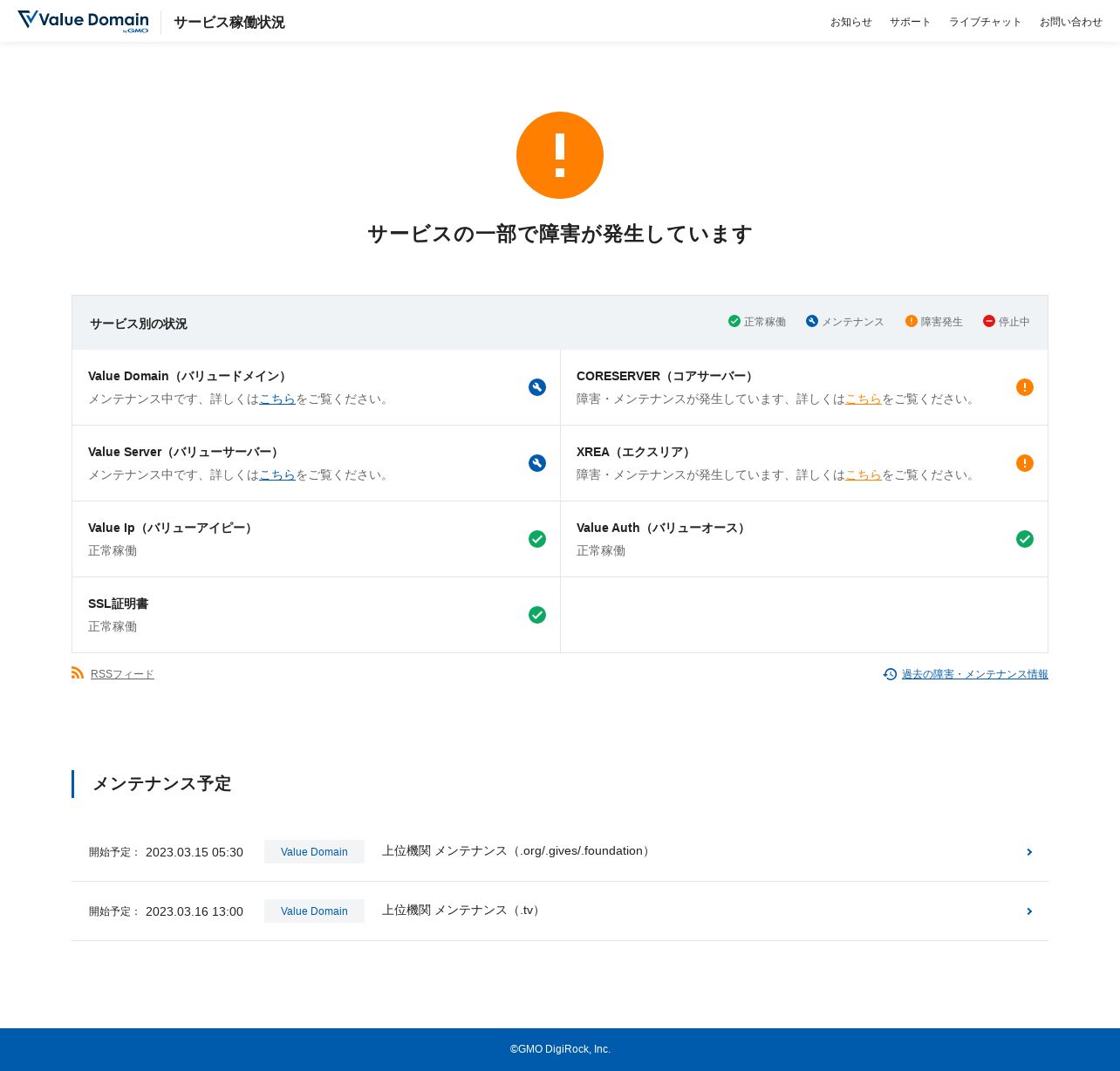The height and width of the screenshot is (1071, 1120).
Task: Open お知らせ in the header menu
Action: [851, 22]
